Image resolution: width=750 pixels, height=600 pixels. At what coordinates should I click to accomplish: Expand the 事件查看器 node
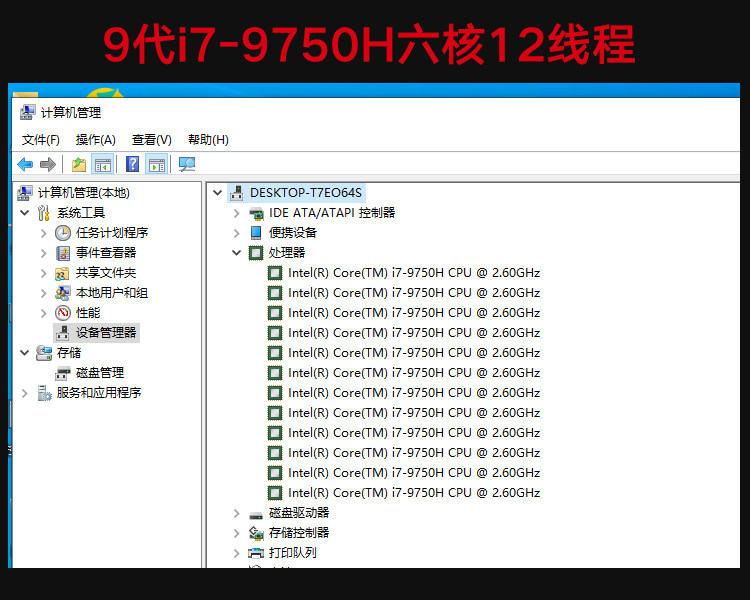(x=44, y=253)
